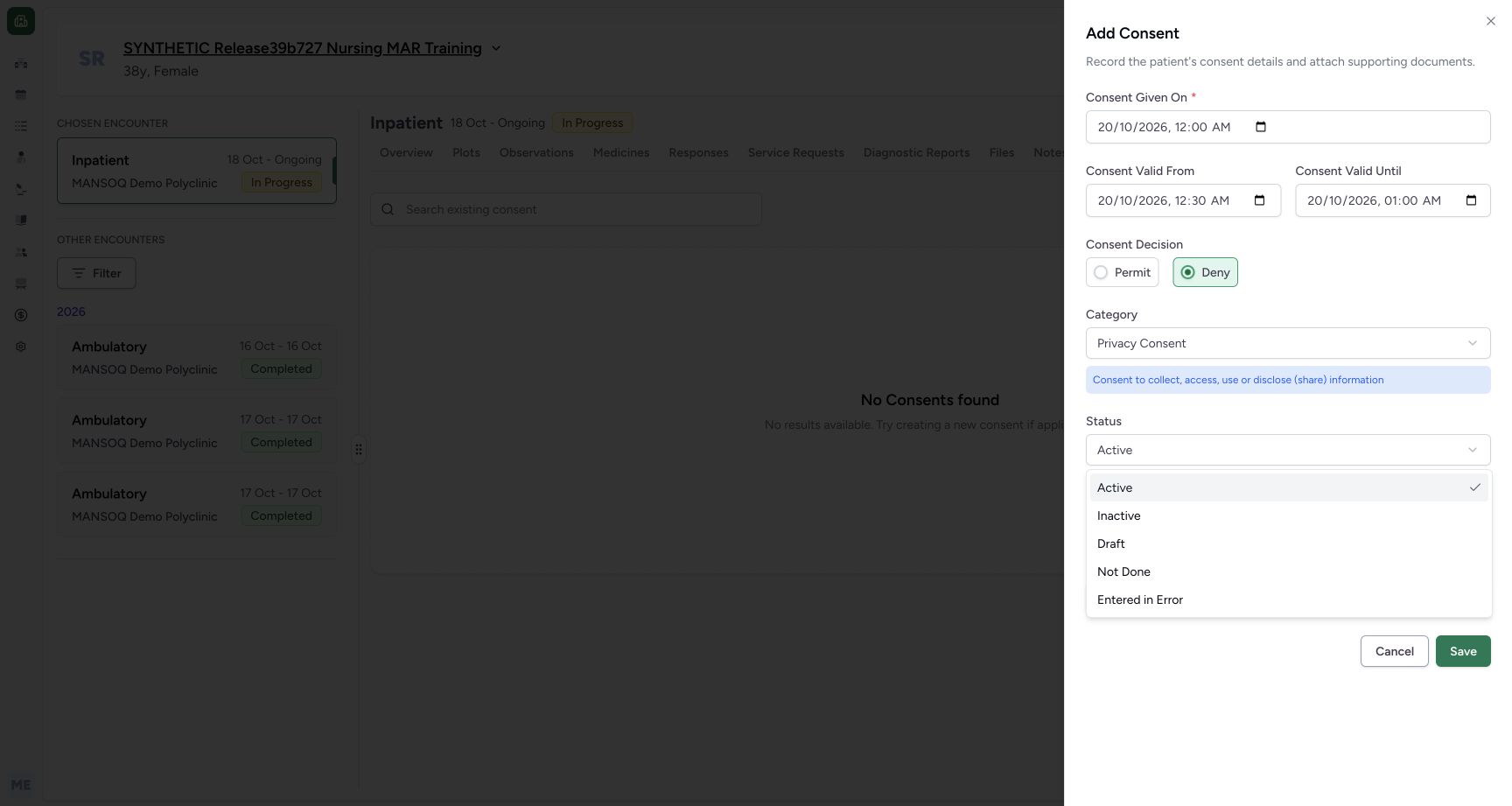1512x806 pixels.
Task: Open the calendar icon in left sidebar
Action: pos(21,95)
